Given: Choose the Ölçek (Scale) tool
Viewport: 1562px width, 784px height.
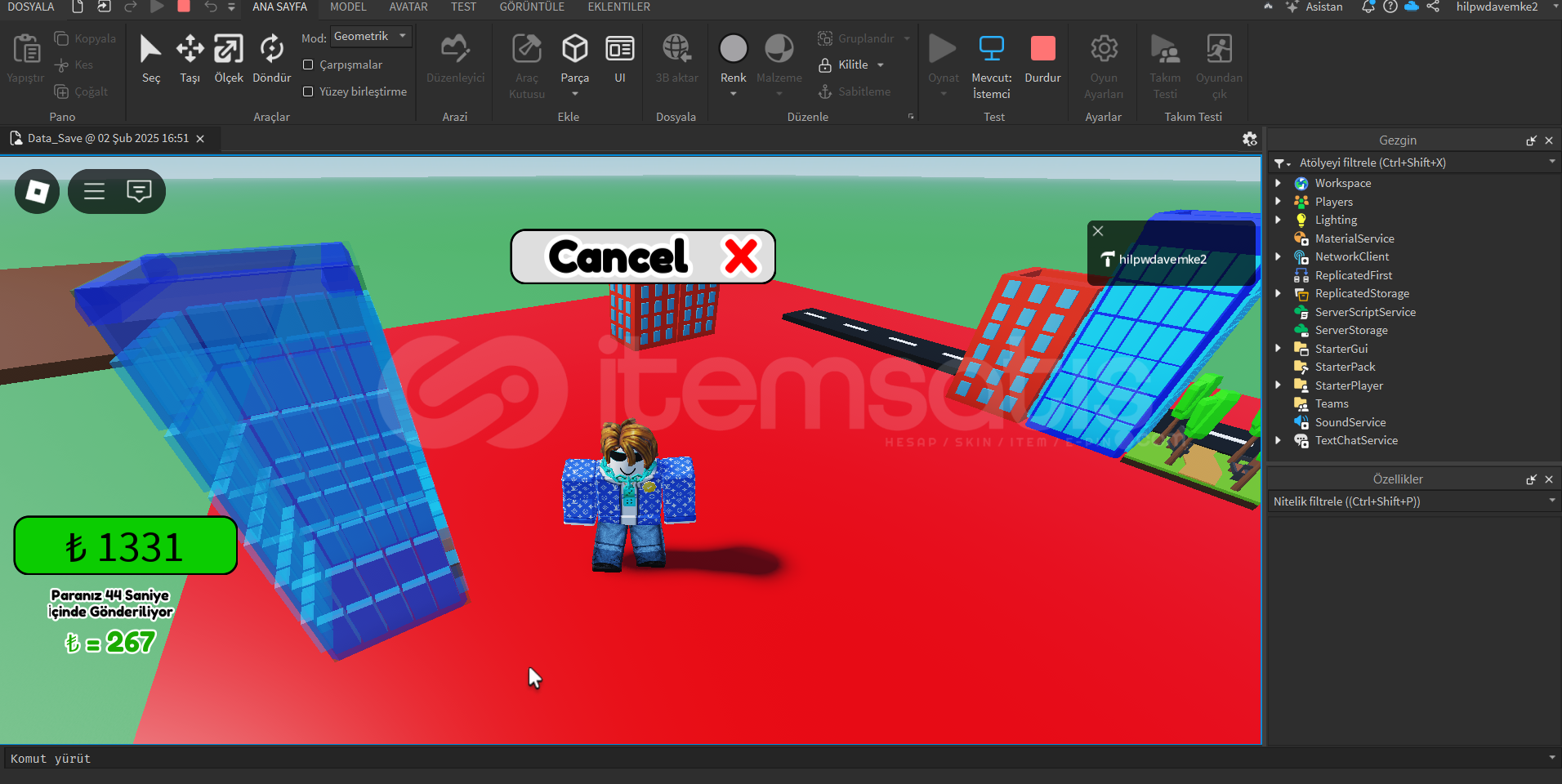Looking at the screenshot, I should (229, 58).
